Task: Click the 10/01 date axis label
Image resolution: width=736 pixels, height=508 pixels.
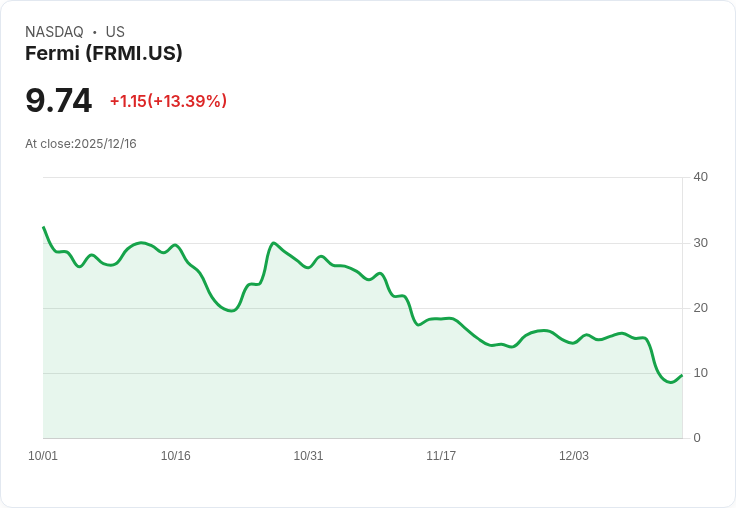Action: (43, 456)
